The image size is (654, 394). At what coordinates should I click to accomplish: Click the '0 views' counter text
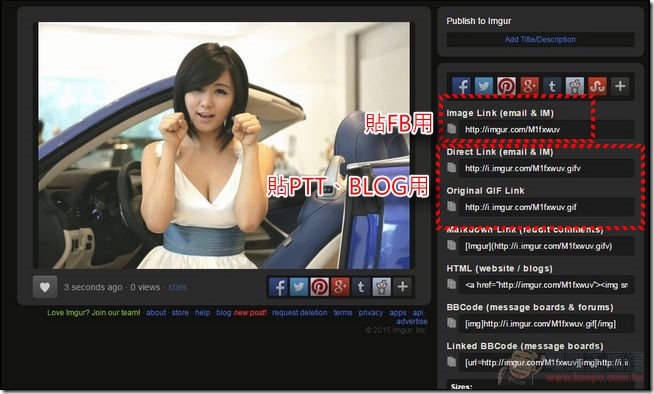[145, 287]
